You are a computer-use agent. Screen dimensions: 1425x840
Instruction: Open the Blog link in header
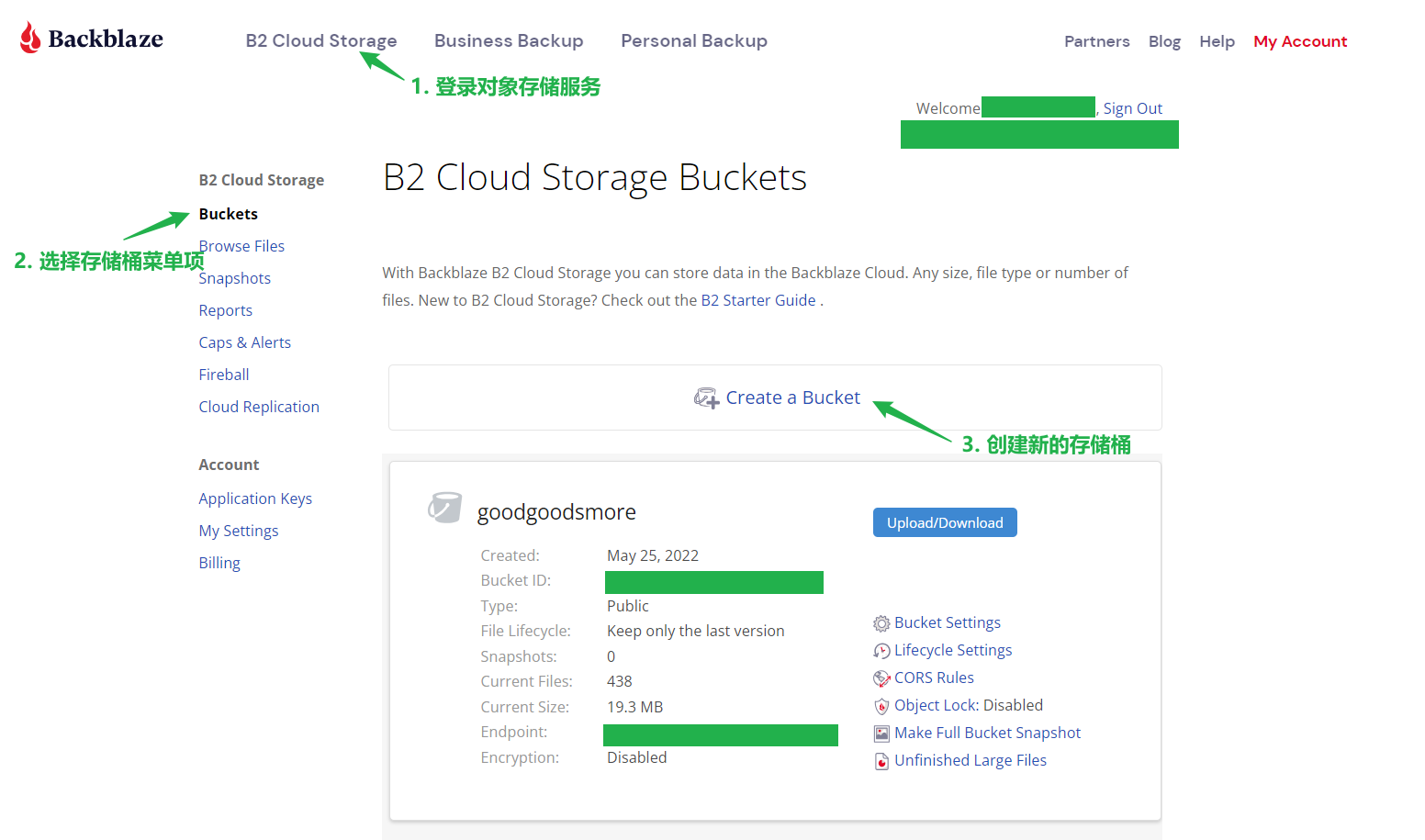(x=1164, y=41)
